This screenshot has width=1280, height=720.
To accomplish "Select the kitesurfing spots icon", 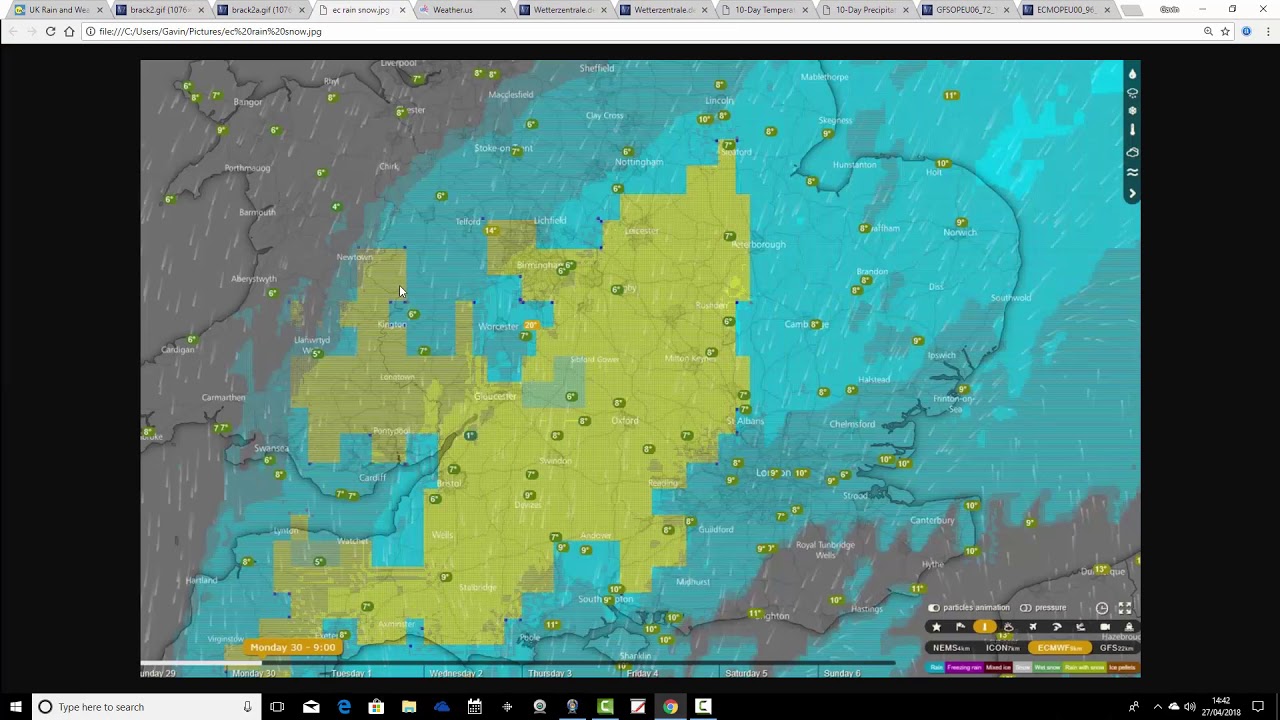I will 1081,627.
